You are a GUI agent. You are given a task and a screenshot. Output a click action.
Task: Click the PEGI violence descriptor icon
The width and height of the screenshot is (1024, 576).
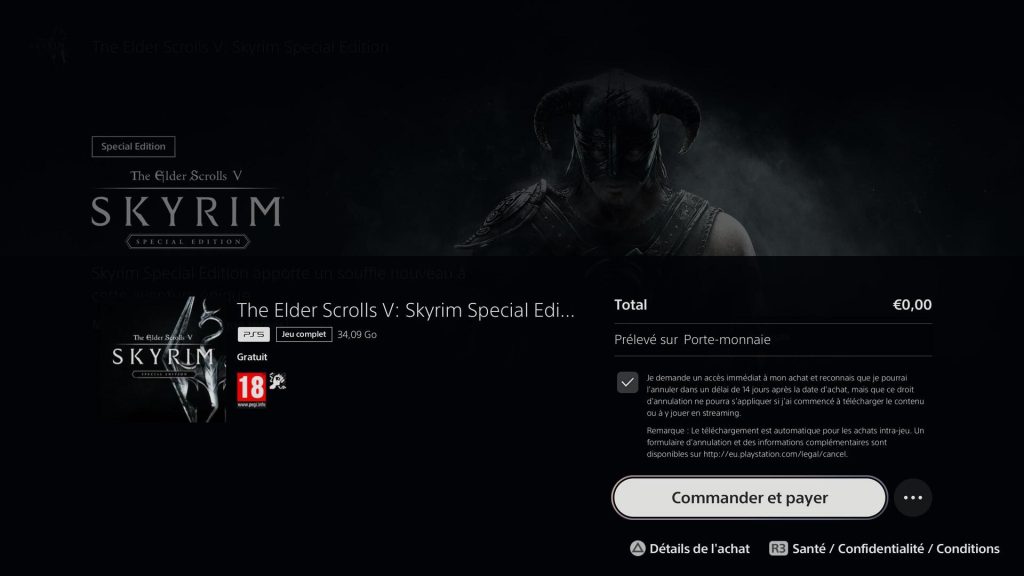pyautogui.click(x=278, y=381)
